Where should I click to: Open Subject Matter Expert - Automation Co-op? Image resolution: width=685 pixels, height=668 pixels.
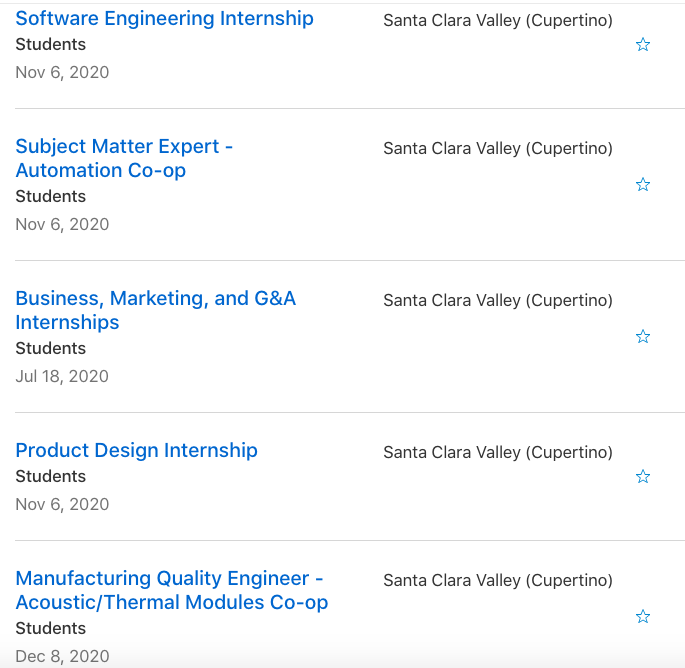coord(124,158)
